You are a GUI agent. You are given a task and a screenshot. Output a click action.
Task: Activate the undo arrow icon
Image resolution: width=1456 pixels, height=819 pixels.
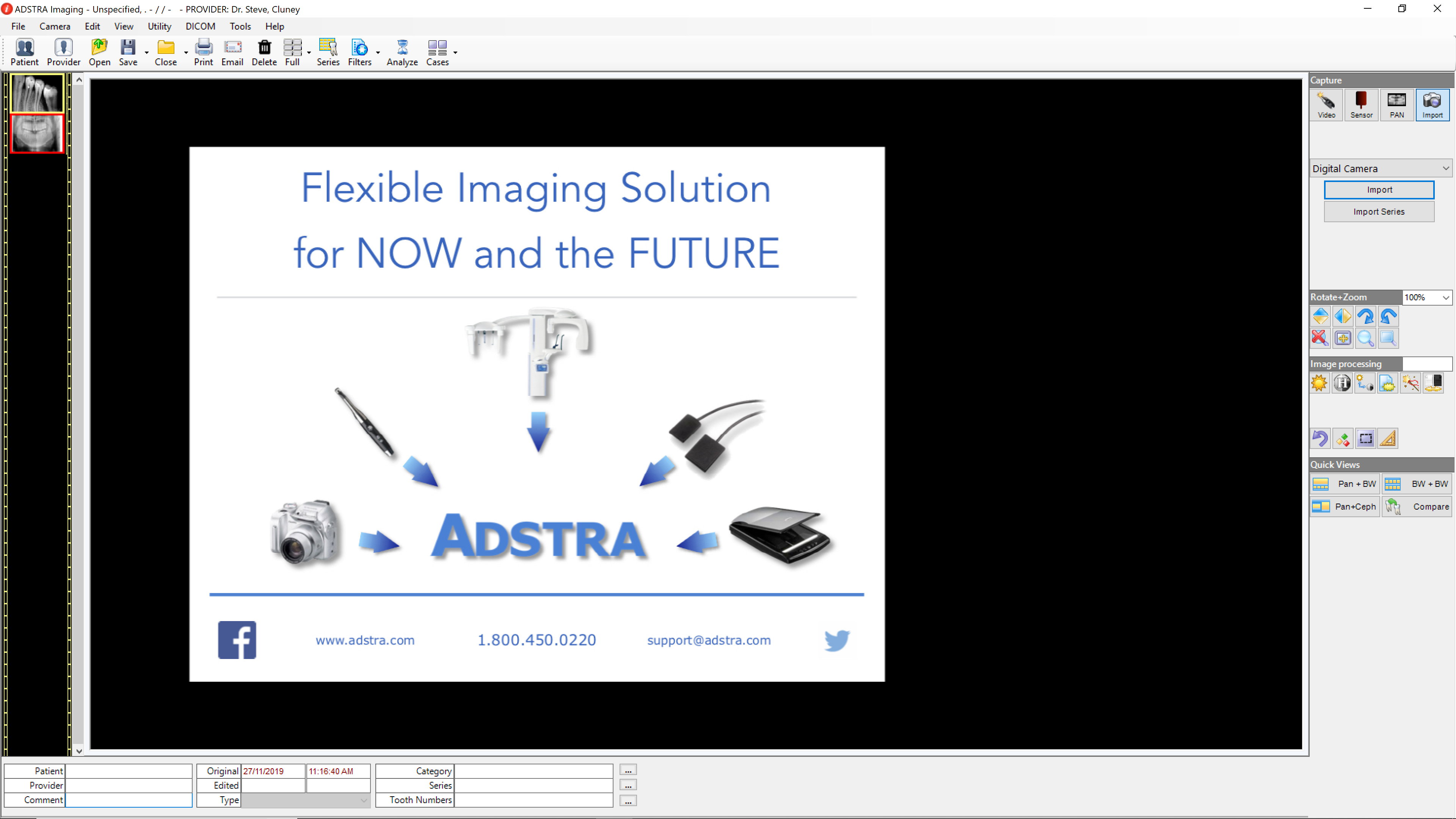point(1320,439)
